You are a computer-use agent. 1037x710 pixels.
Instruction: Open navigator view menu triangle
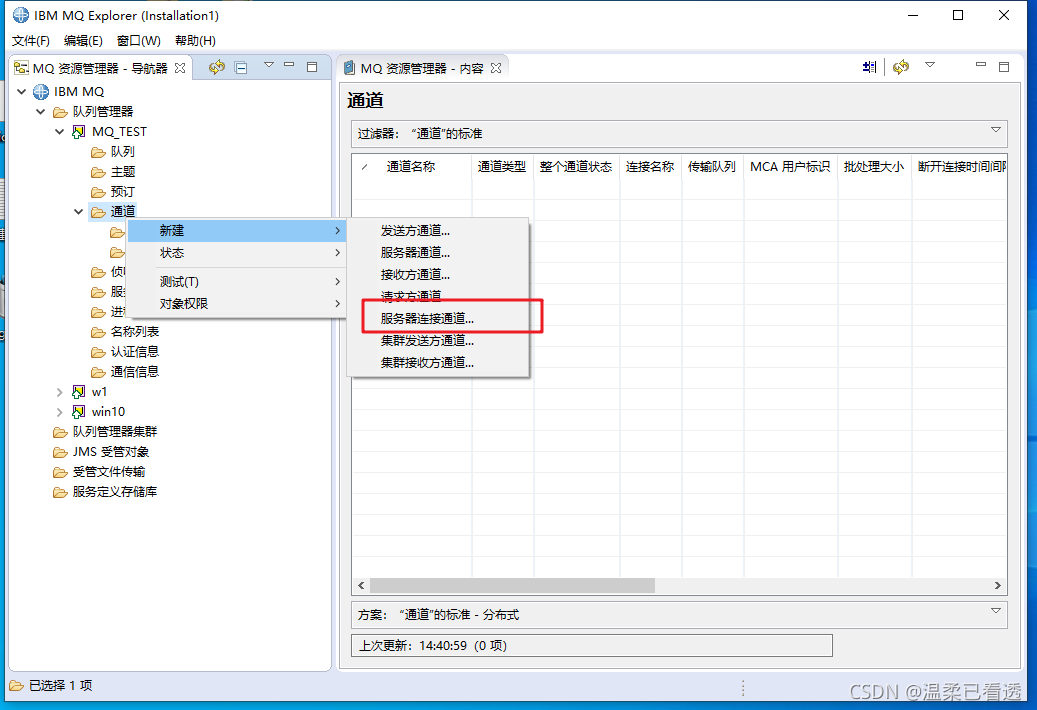pos(269,65)
